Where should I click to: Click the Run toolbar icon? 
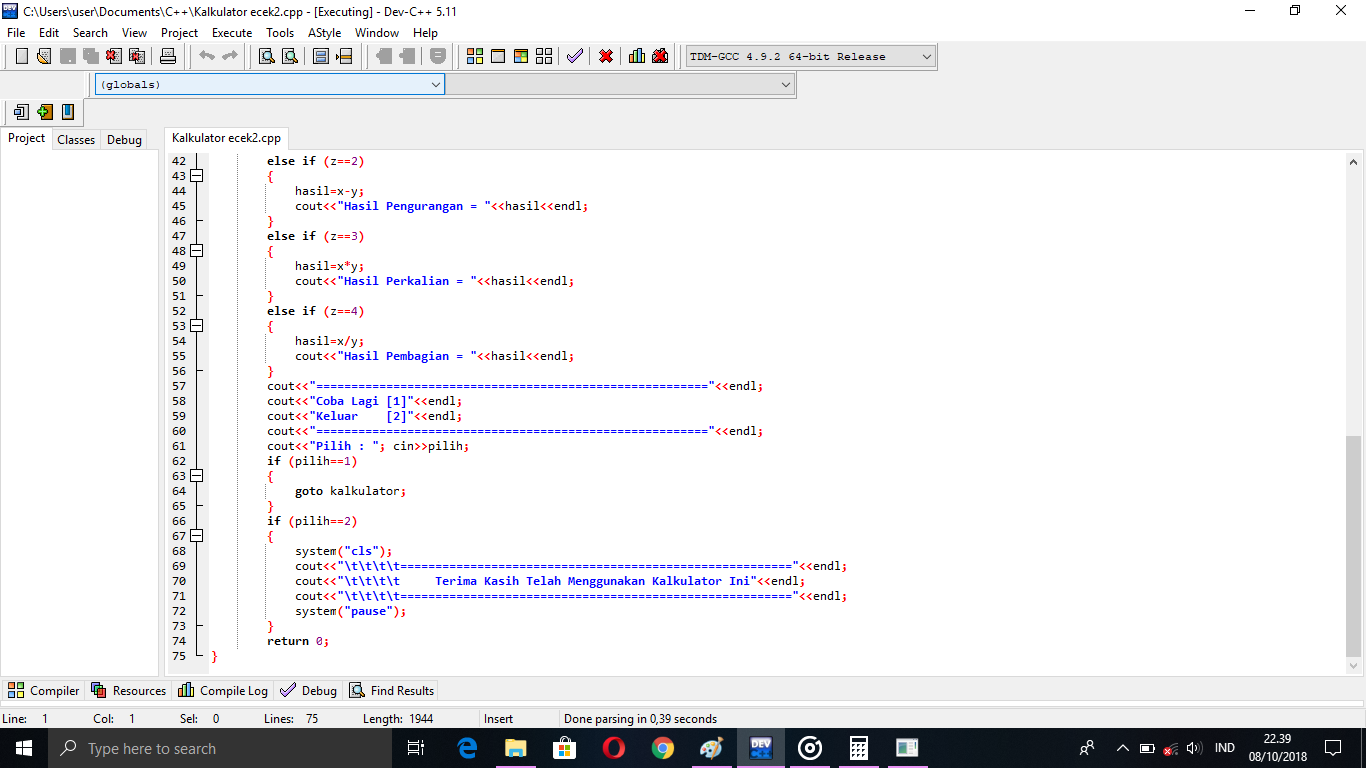498,56
